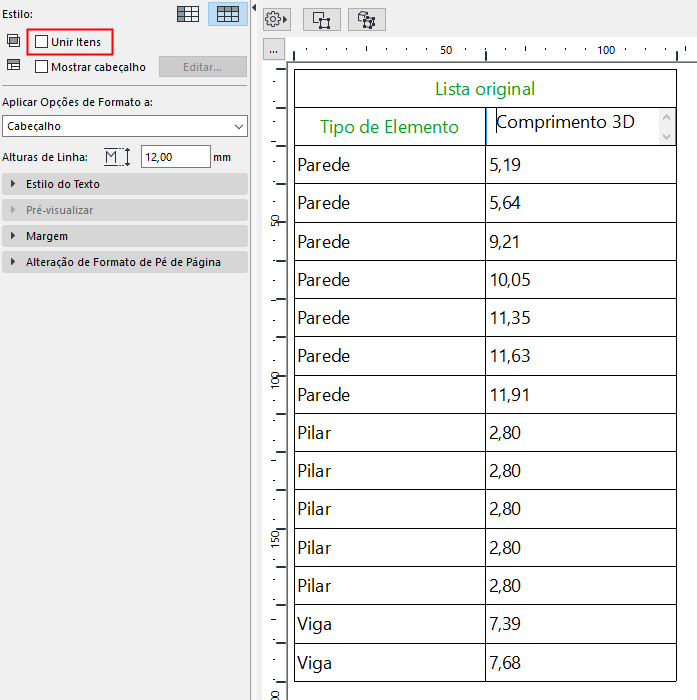Expand the Margem section

[x=125, y=236]
